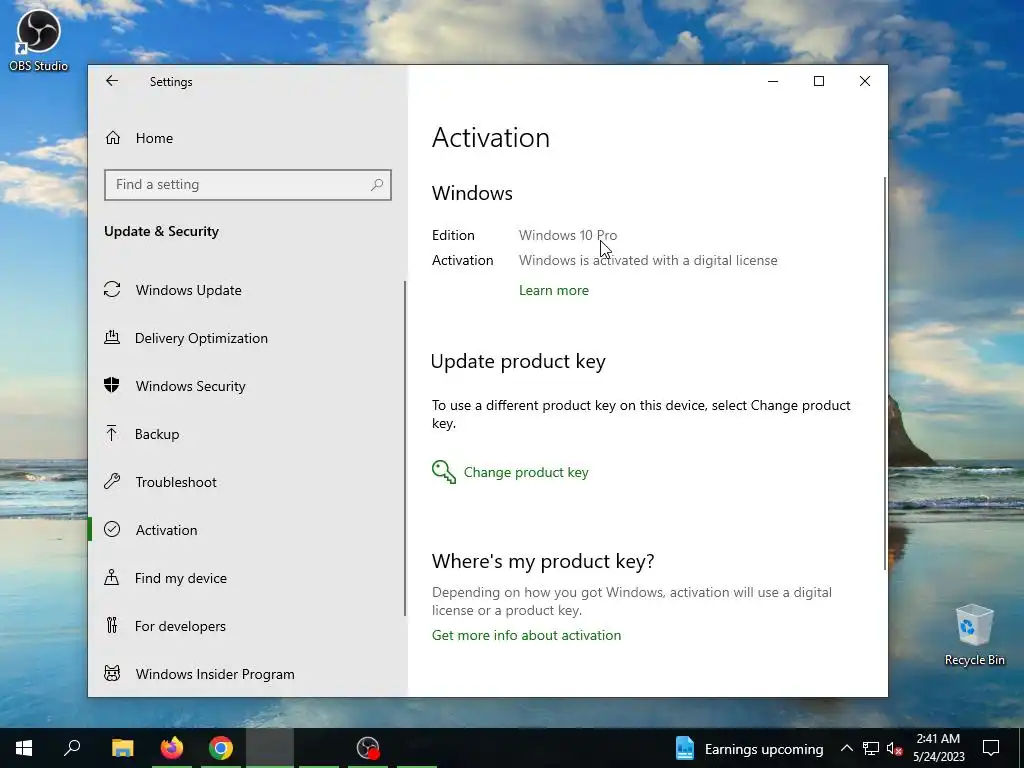Open the Earnings upcoming news widget
Image resolution: width=1024 pixels, height=768 pixels.
[x=749, y=748]
